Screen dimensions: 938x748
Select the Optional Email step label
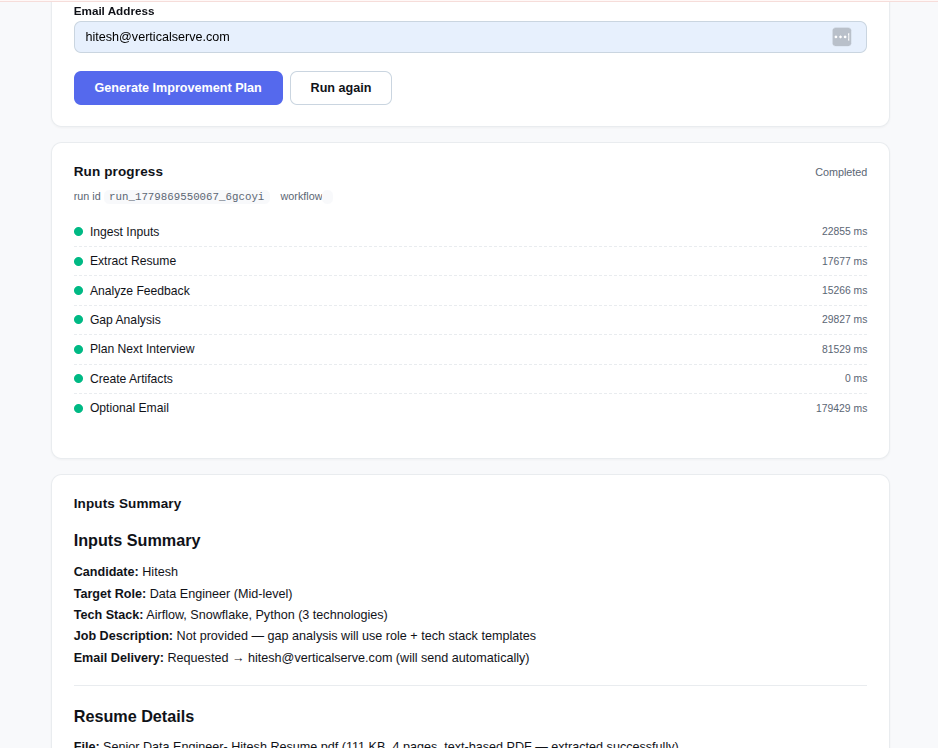(x=129, y=408)
